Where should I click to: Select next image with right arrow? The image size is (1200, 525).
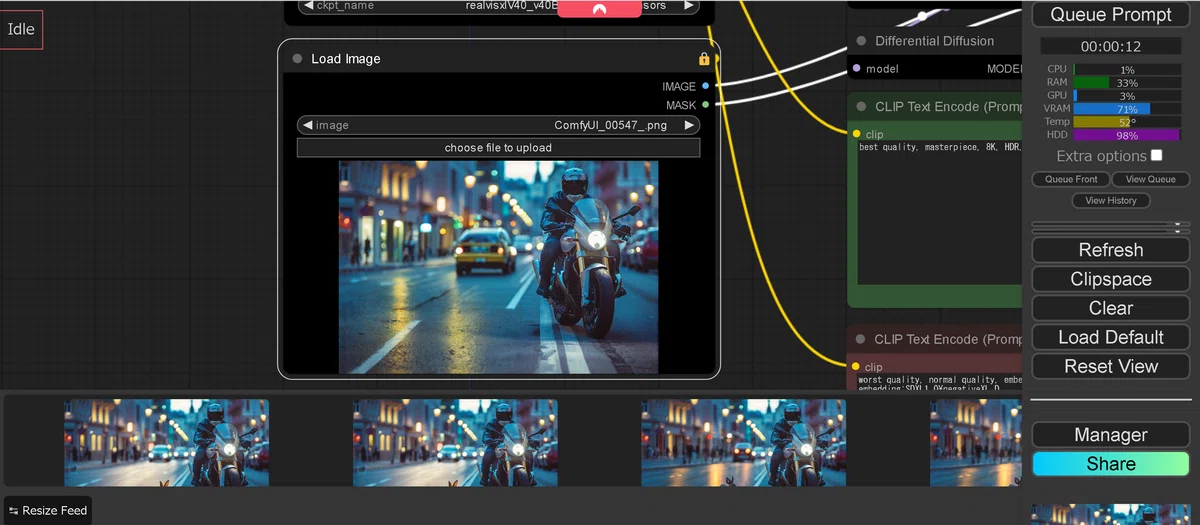point(689,125)
